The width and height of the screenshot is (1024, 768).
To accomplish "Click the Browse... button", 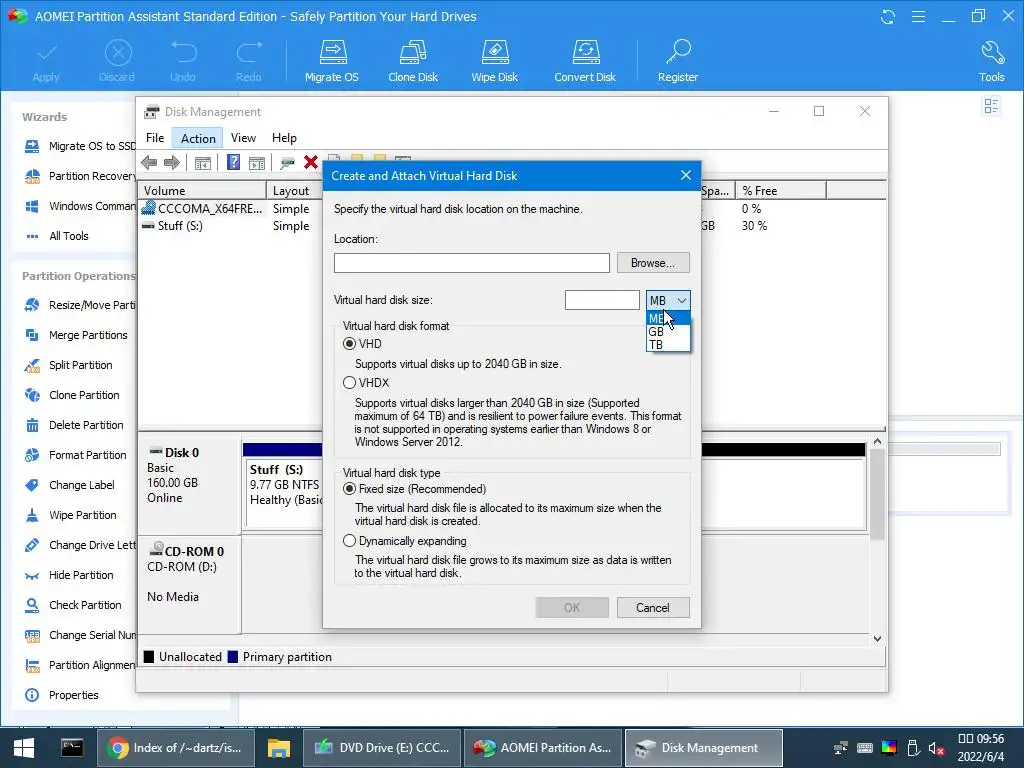I will click(x=653, y=263).
